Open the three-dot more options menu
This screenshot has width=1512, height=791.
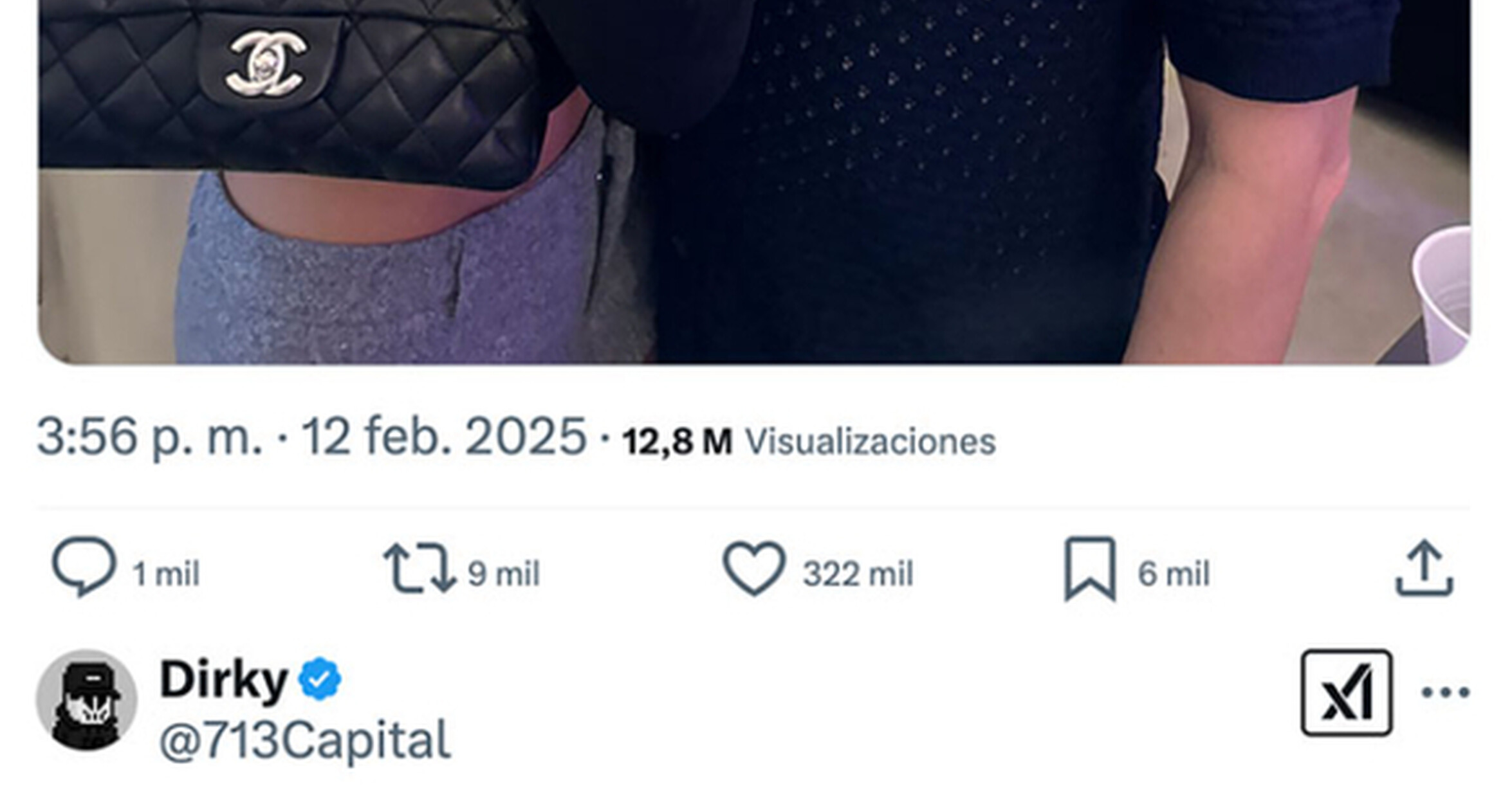(1445, 693)
